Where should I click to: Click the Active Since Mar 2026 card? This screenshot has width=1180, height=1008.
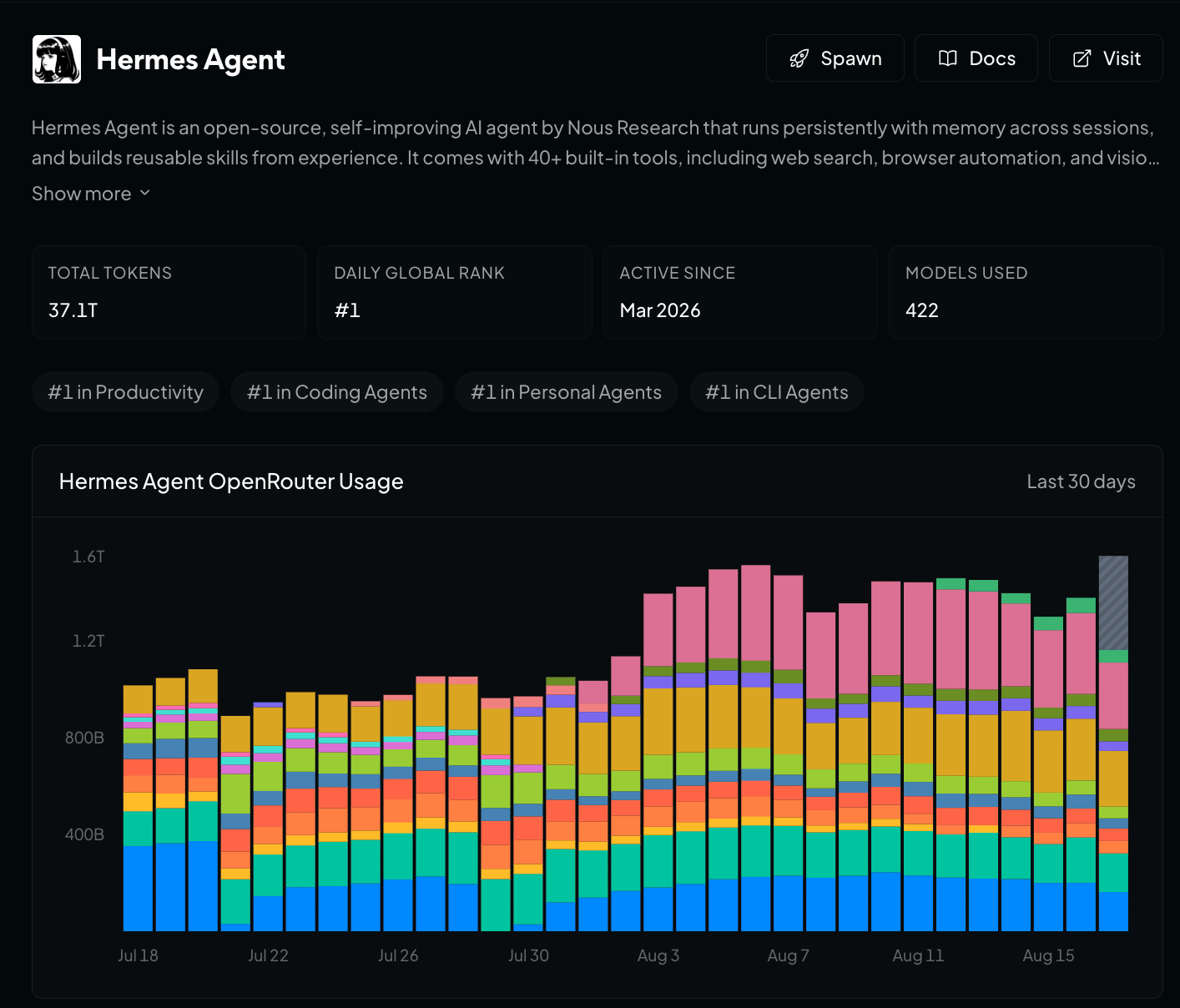coord(740,292)
